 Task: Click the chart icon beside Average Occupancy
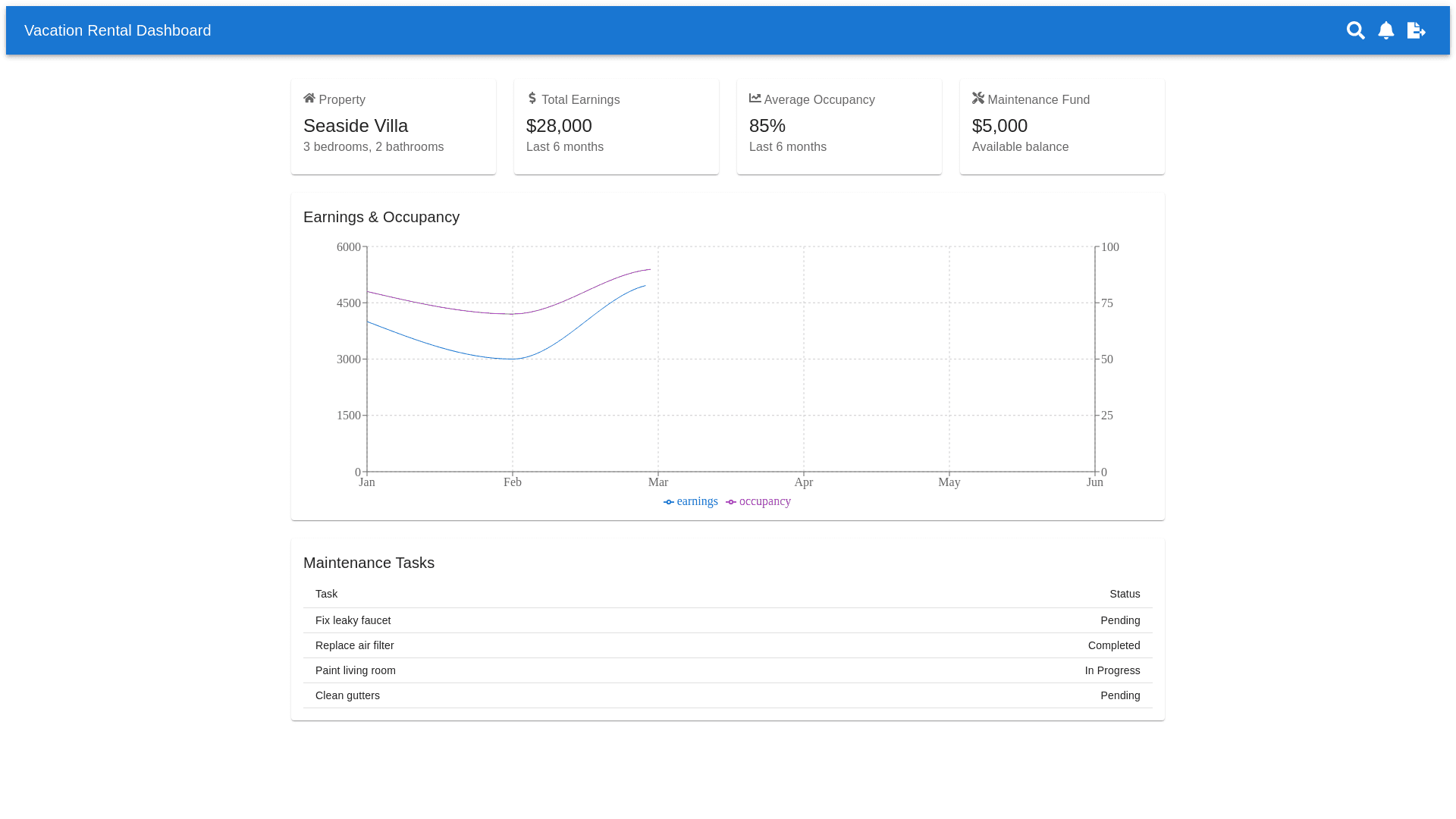click(x=755, y=99)
